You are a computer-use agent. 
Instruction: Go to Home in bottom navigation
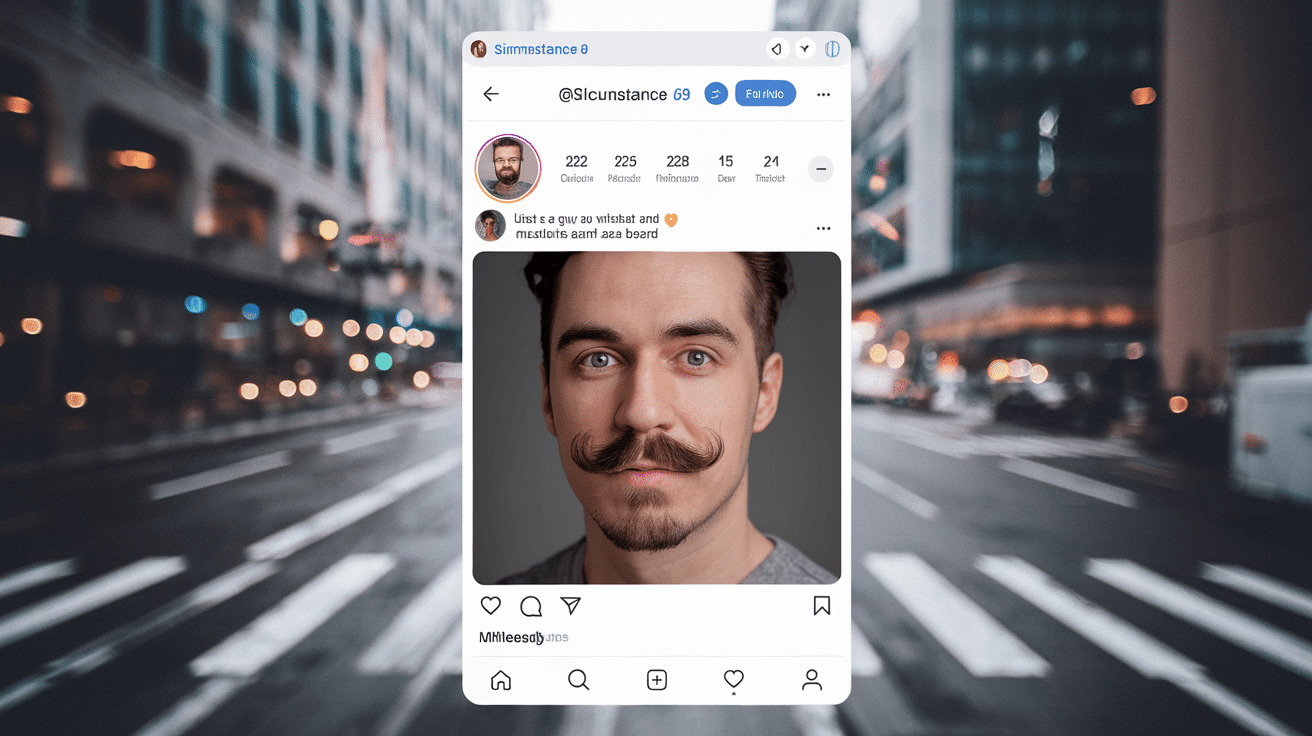click(501, 681)
